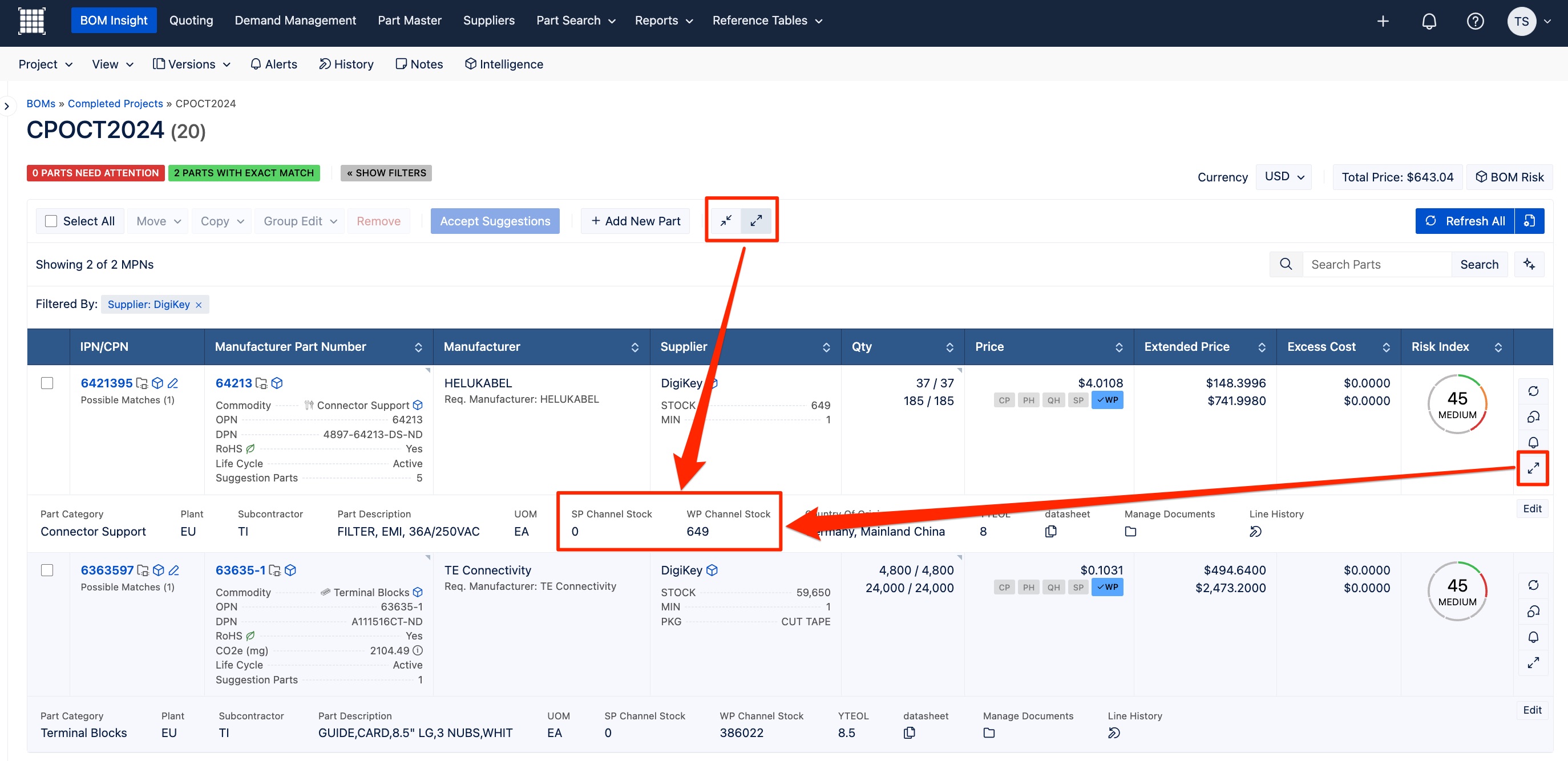Toggle CP price source on HELUKABEL row
1568x761 pixels.
point(1004,400)
